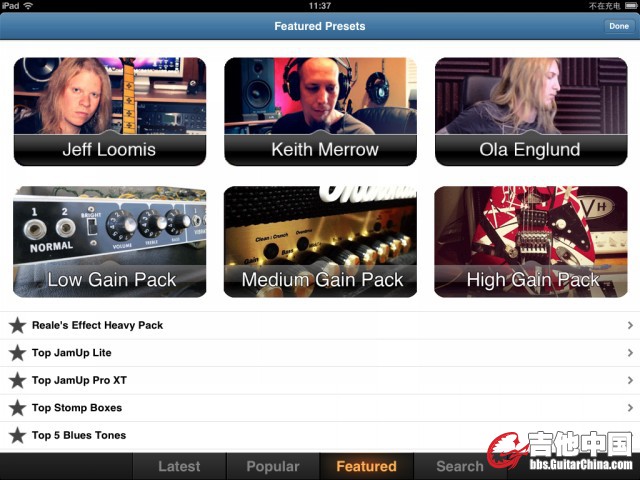Click the star icon beside Top JamUp Pro XT
The image size is (640, 480).
click(18, 380)
